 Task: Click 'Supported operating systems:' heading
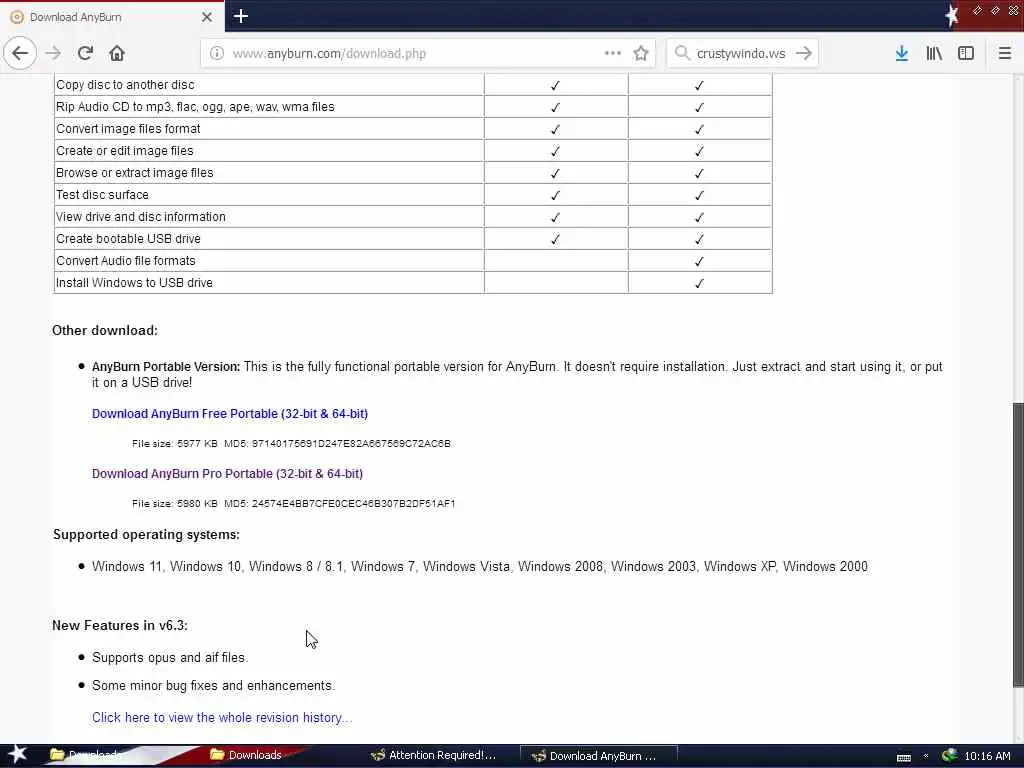pyautogui.click(x=146, y=535)
